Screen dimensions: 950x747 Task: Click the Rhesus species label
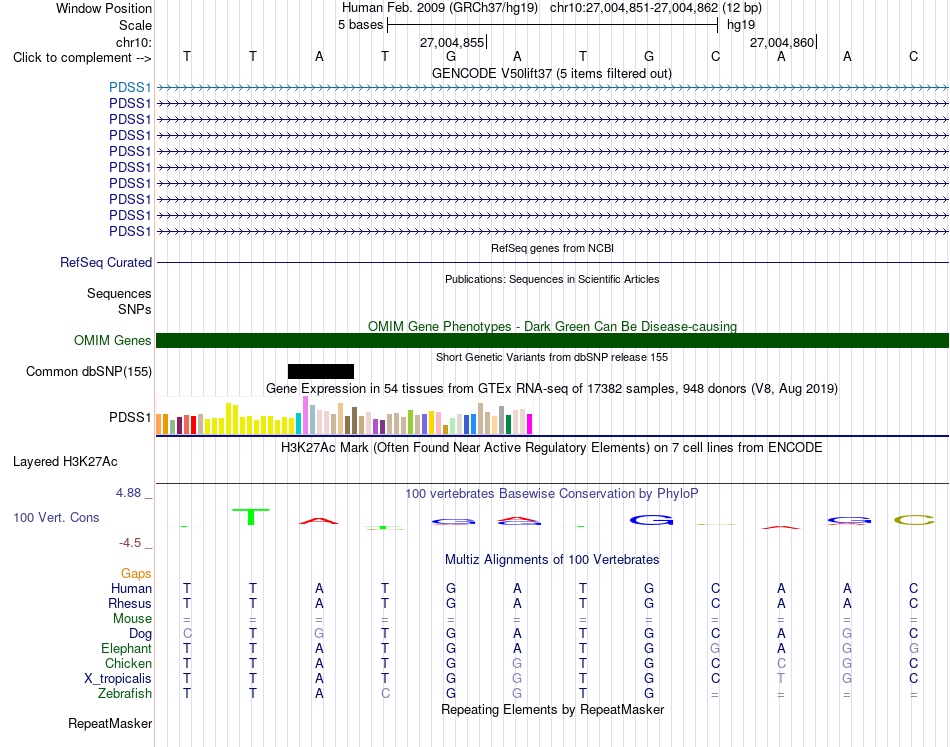130,603
